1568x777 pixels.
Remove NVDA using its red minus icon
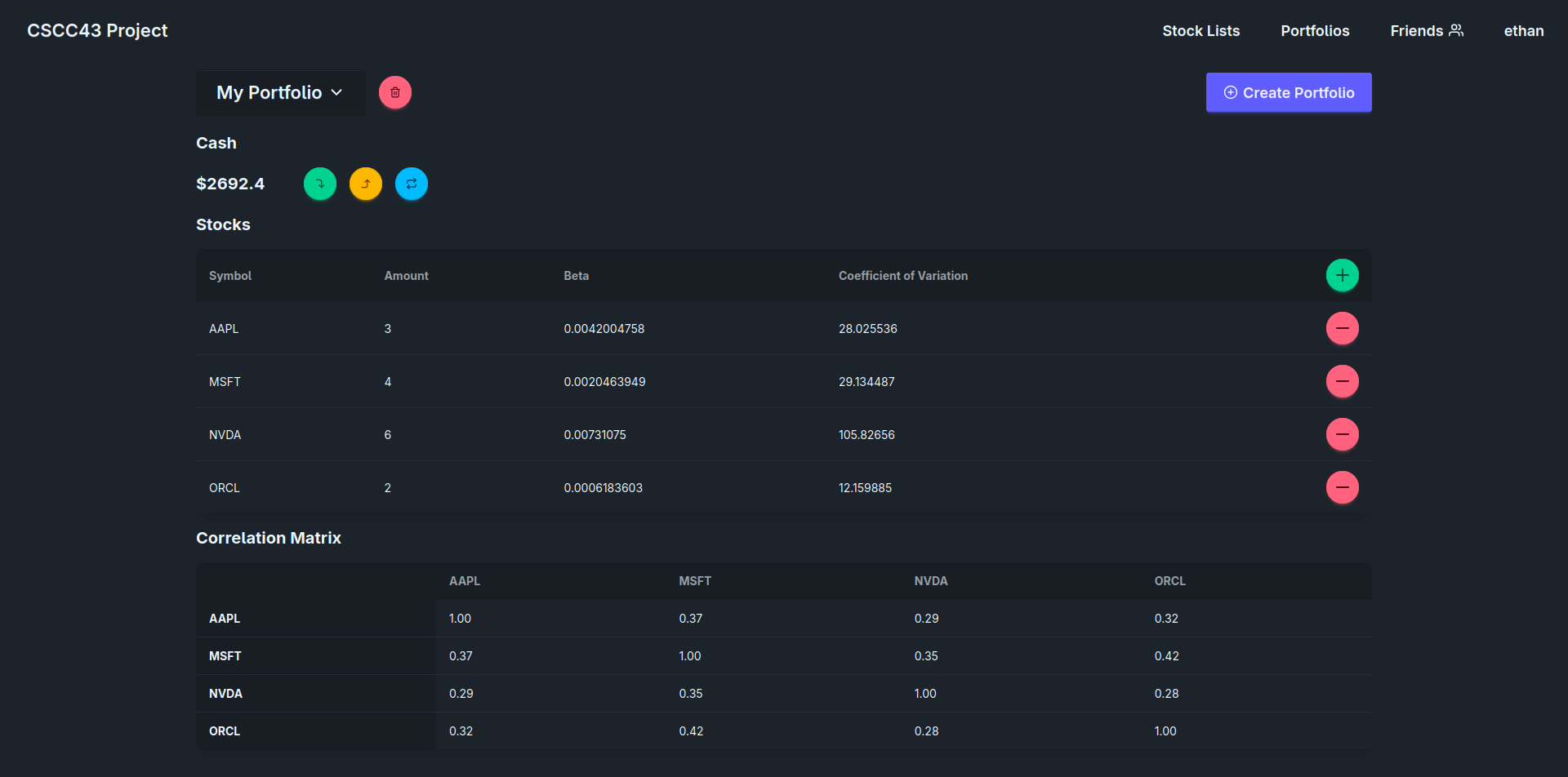tap(1342, 434)
